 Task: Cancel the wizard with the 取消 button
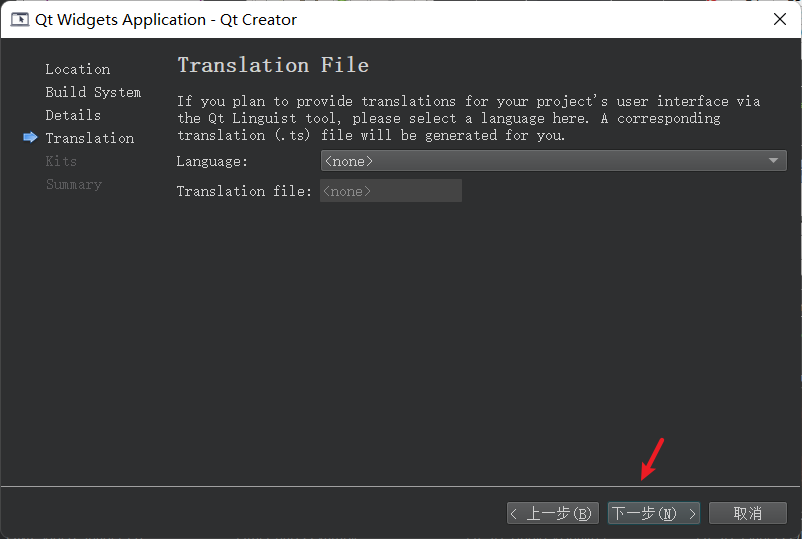tap(747, 513)
